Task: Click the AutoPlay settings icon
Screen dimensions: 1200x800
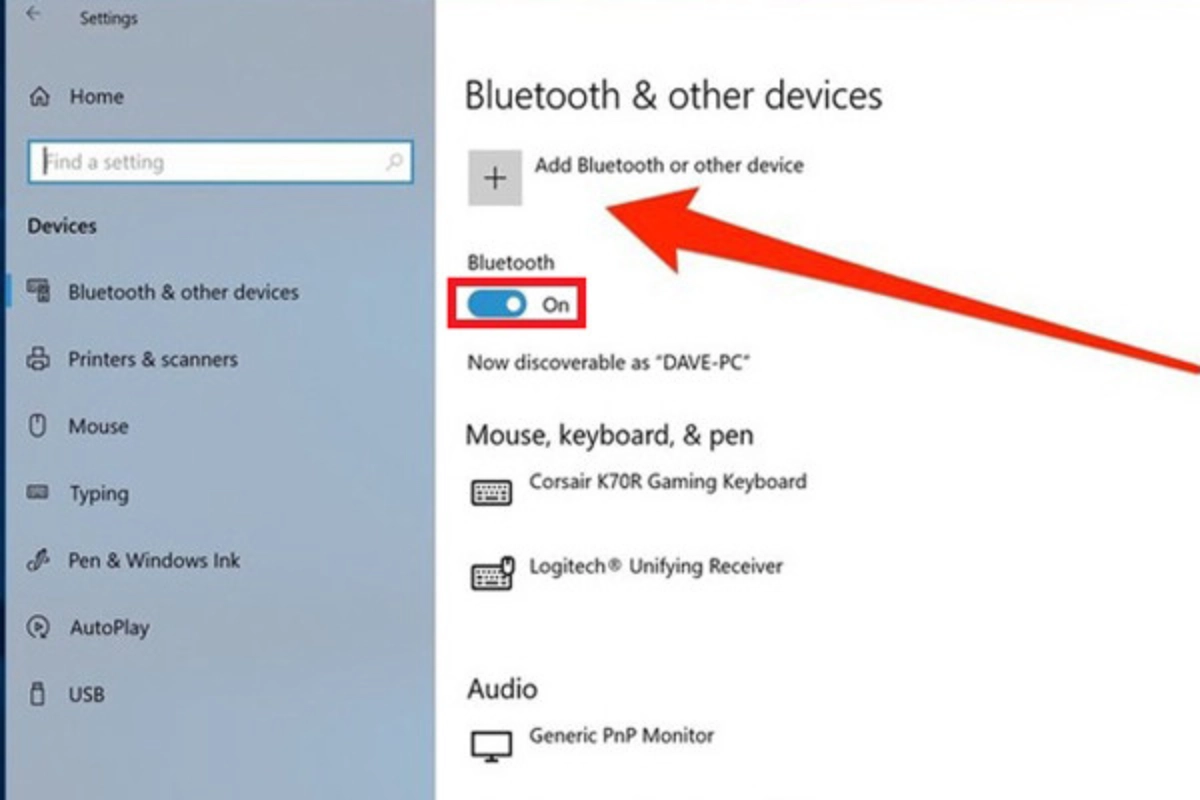Action: tap(40, 627)
